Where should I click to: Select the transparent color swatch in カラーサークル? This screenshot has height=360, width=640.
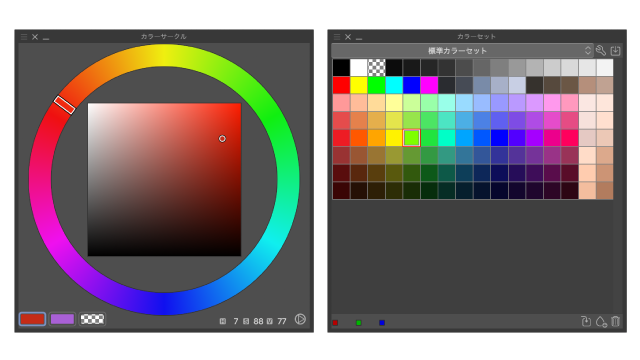pyautogui.click(x=92, y=319)
